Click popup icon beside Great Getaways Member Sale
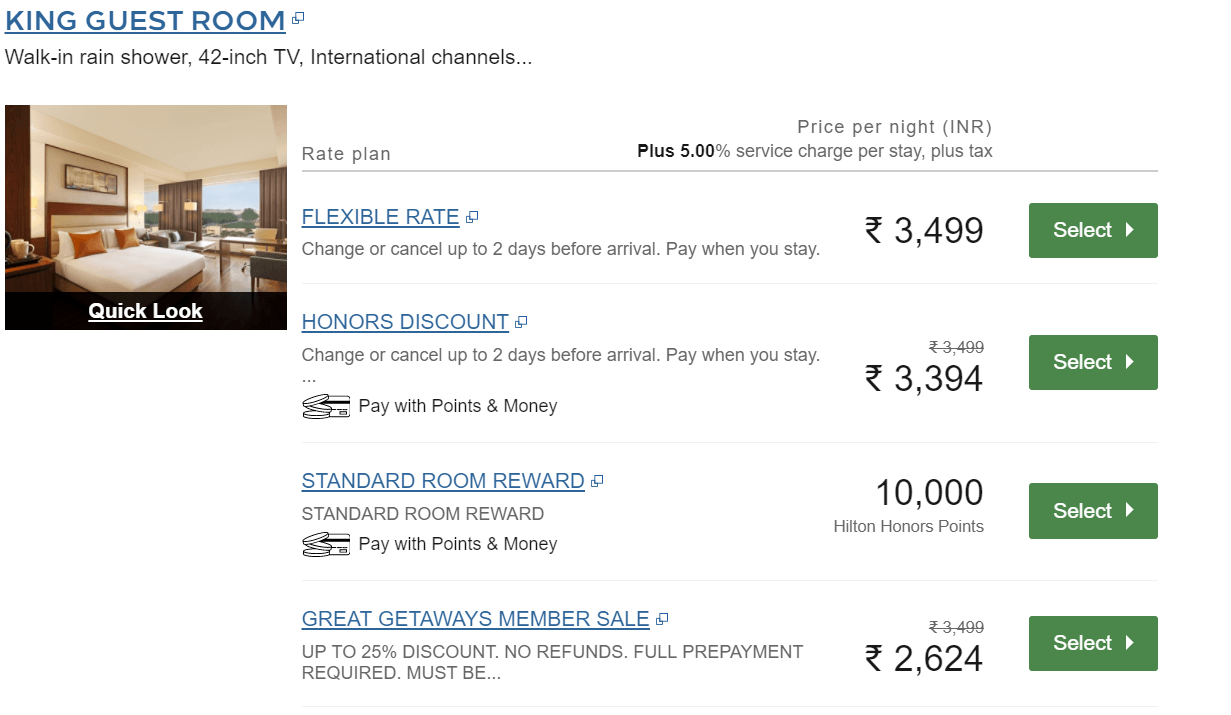Image resolution: width=1231 pixels, height=715 pixels. [662, 619]
